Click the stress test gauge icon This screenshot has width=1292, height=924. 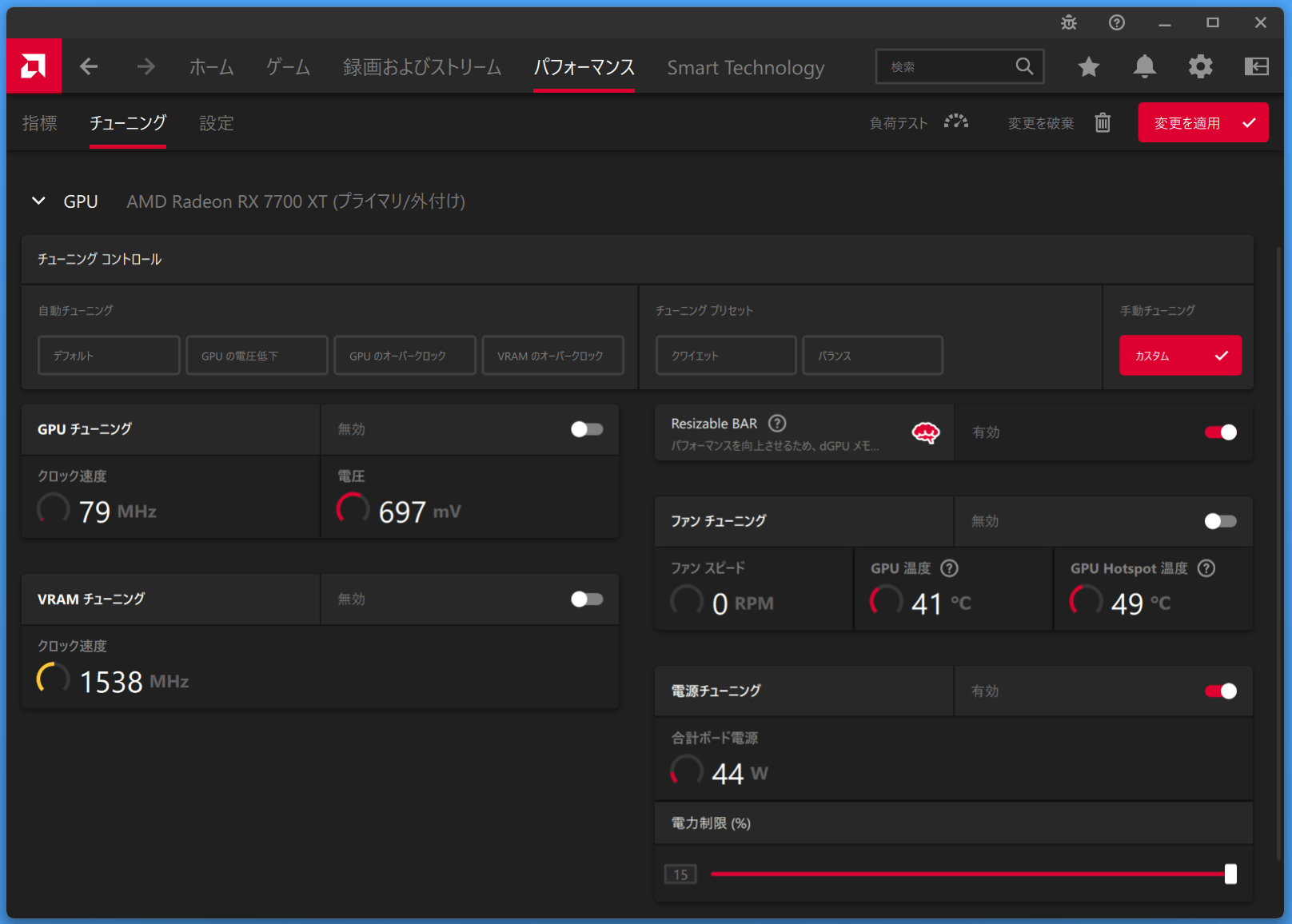click(956, 122)
